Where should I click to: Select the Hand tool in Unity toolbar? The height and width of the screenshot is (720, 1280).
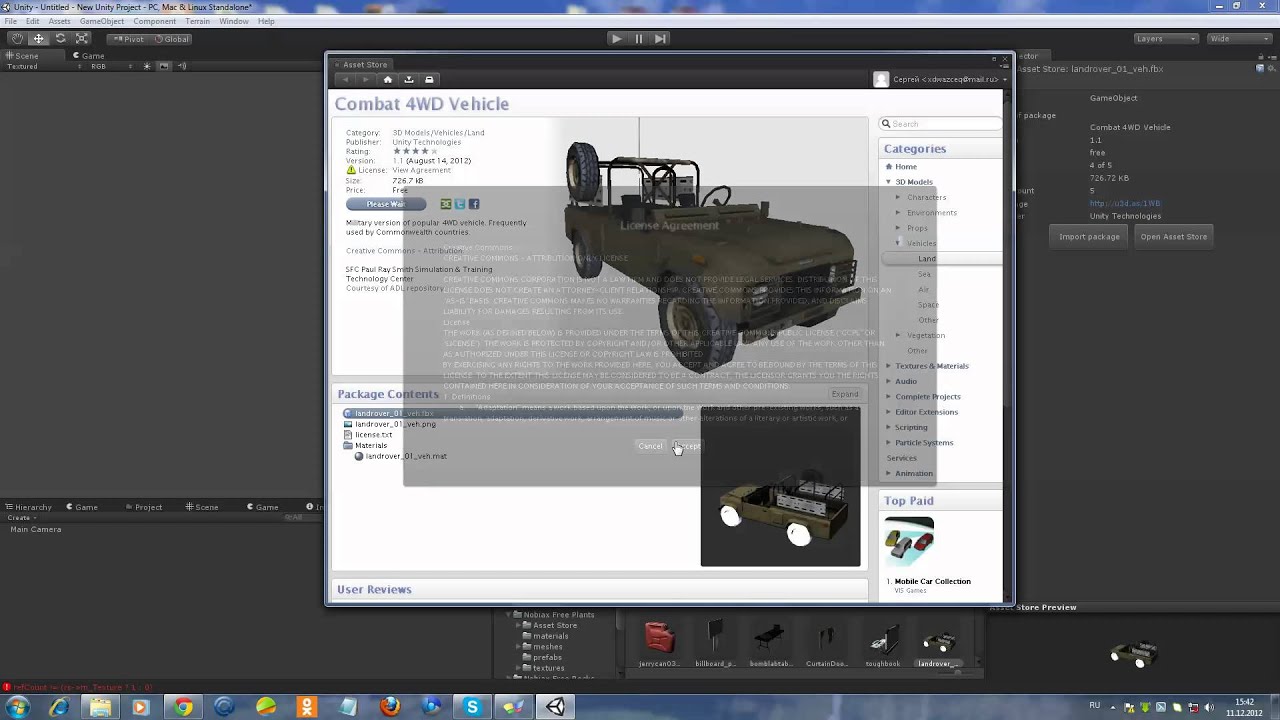click(x=16, y=38)
